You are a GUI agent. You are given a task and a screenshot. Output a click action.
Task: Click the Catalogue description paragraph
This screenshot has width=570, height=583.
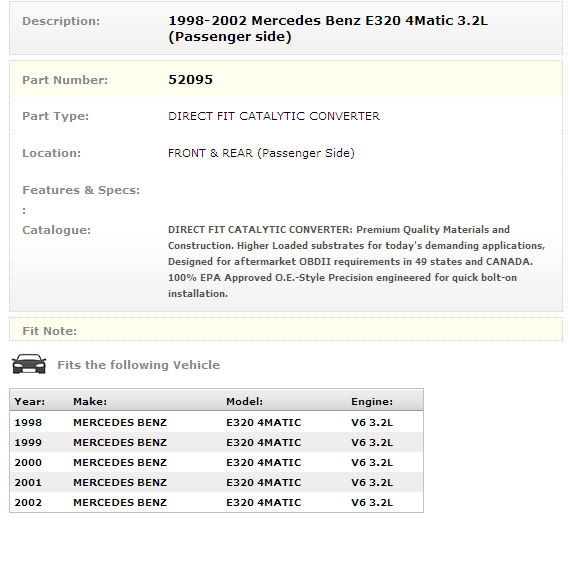pyautogui.click(x=356, y=261)
